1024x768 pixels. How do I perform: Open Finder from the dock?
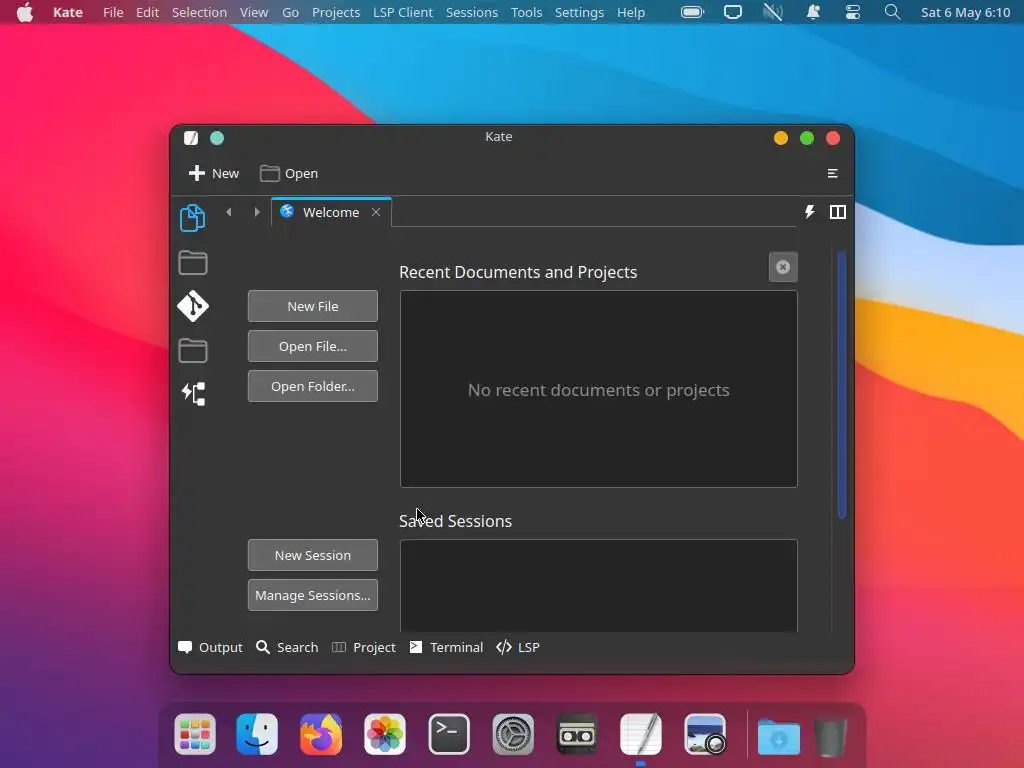[x=257, y=734]
